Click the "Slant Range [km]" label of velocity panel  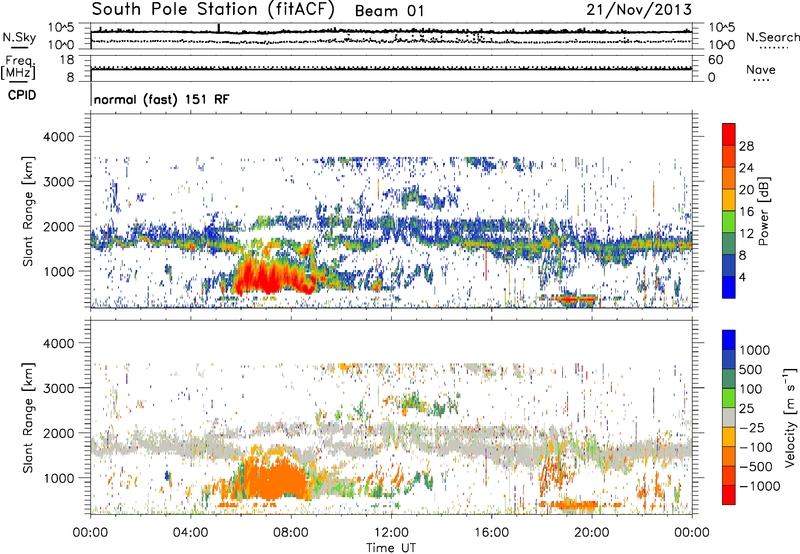28,418
